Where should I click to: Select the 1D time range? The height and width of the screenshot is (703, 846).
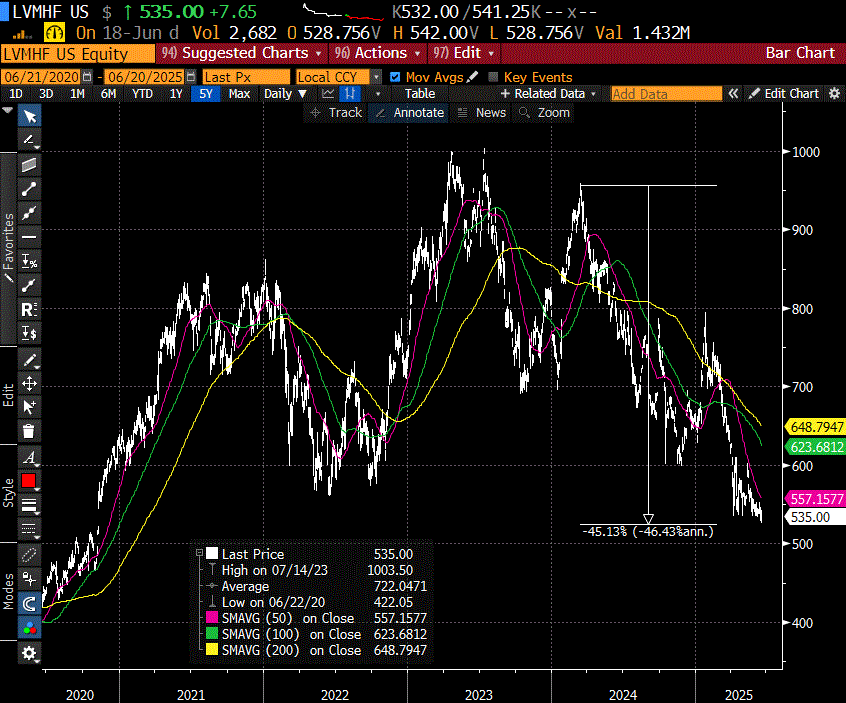16,93
